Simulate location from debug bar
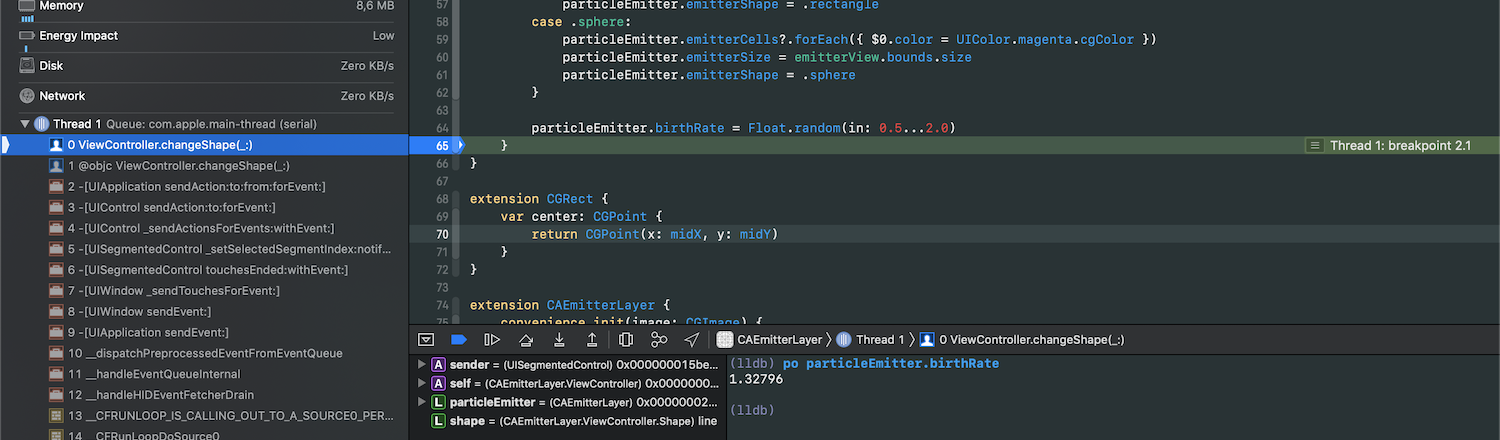Image resolution: width=1500 pixels, height=440 pixels. tap(691, 340)
